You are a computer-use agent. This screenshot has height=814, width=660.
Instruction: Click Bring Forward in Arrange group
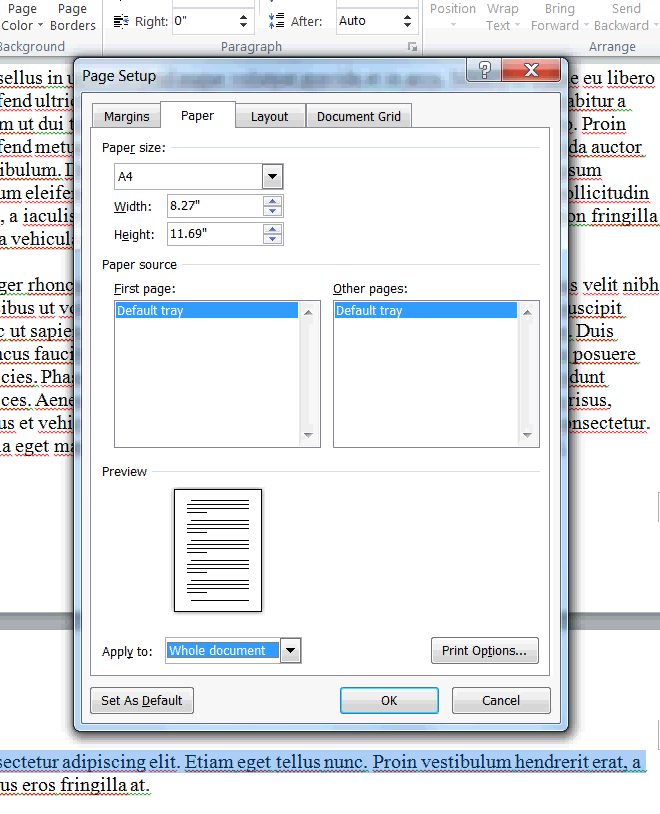(559, 17)
